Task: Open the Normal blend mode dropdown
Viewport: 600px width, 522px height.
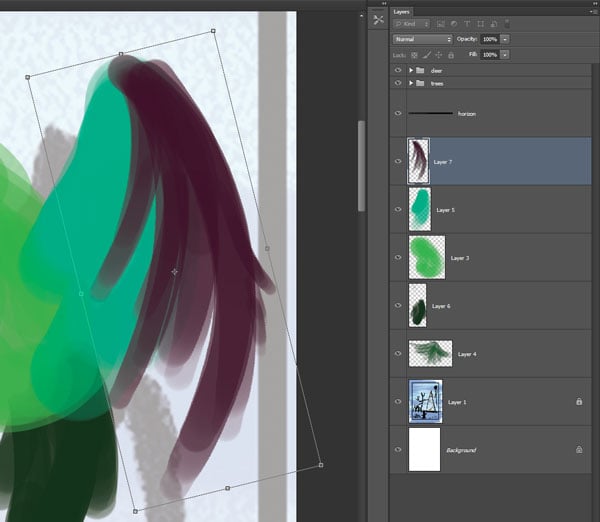Action: click(x=424, y=39)
